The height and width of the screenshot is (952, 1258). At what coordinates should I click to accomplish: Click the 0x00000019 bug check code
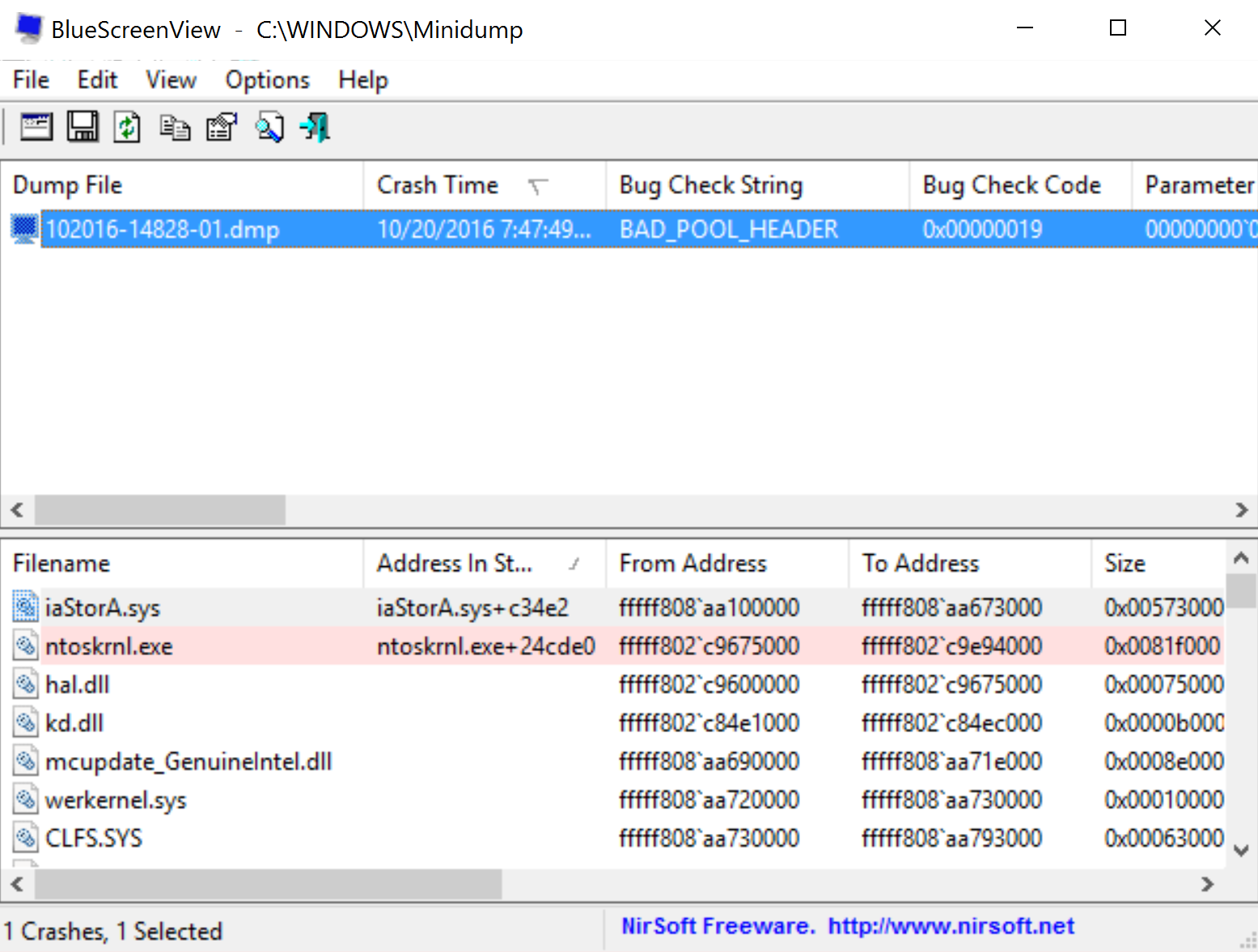[x=982, y=230]
